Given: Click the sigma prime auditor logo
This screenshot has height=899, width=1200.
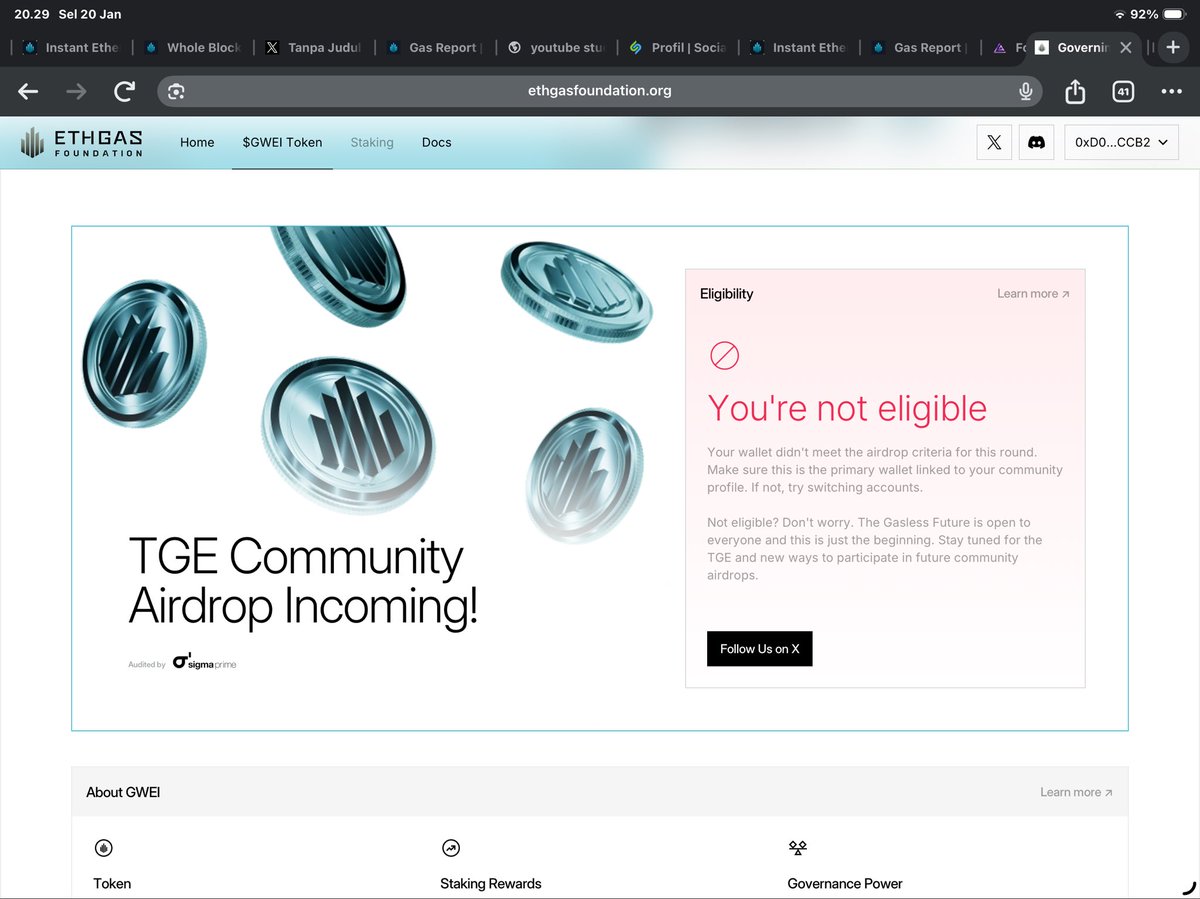Looking at the screenshot, I should [x=205, y=663].
